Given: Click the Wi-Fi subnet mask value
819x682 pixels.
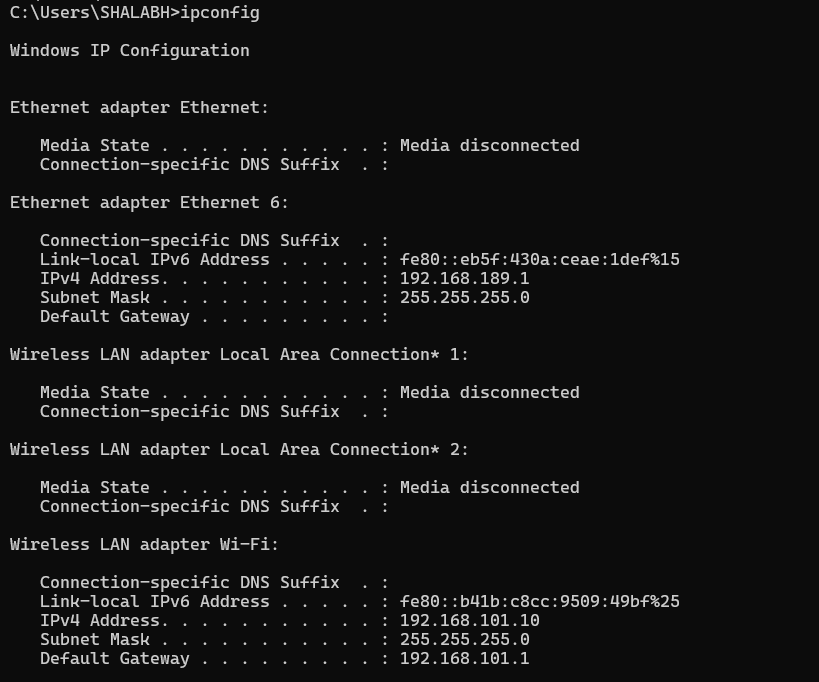Looking at the screenshot, I should [x=464, y=640].
